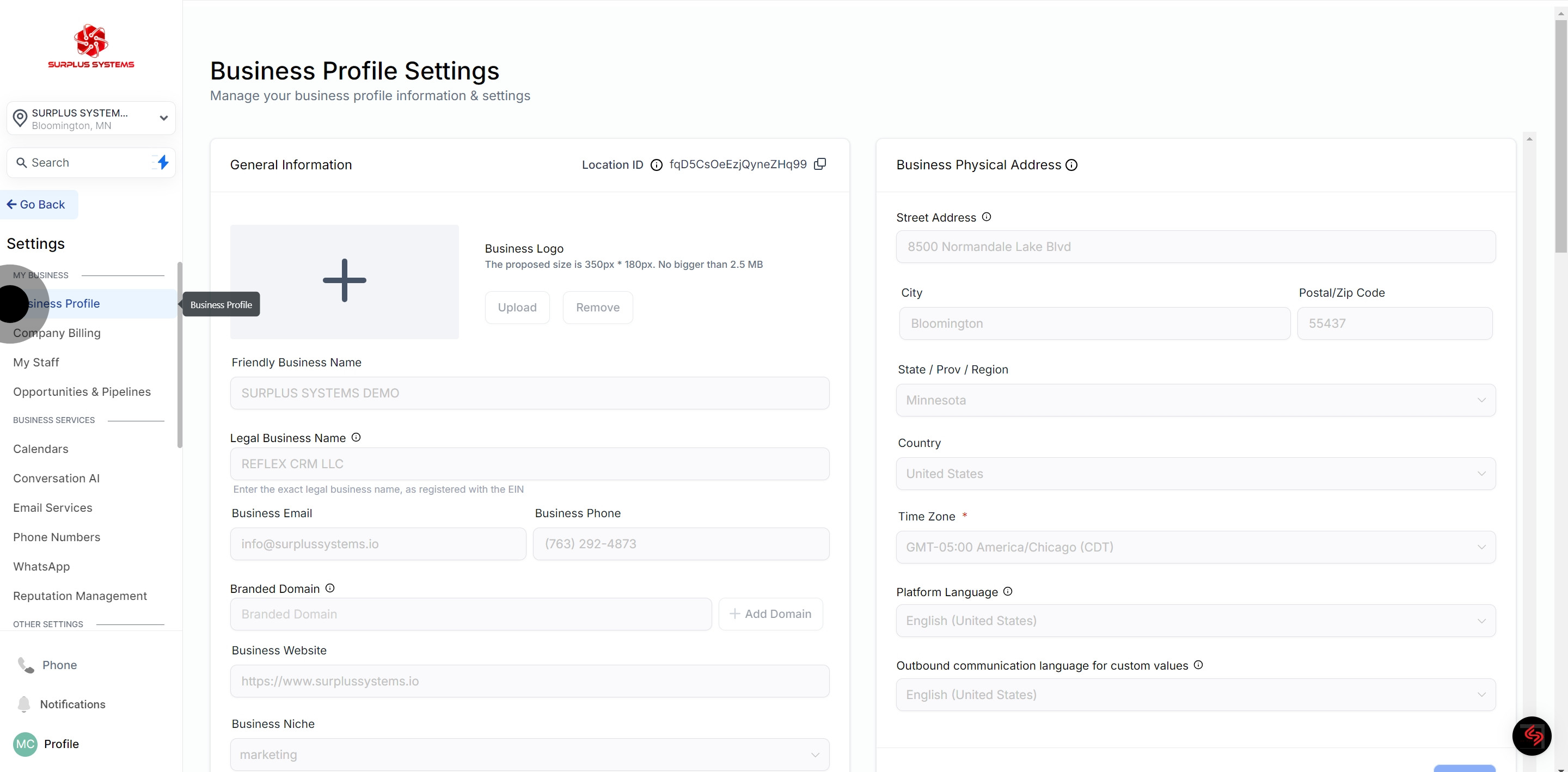Click the Surplus Systems logo
1568x772 pixels.
(x=91, y=46)
